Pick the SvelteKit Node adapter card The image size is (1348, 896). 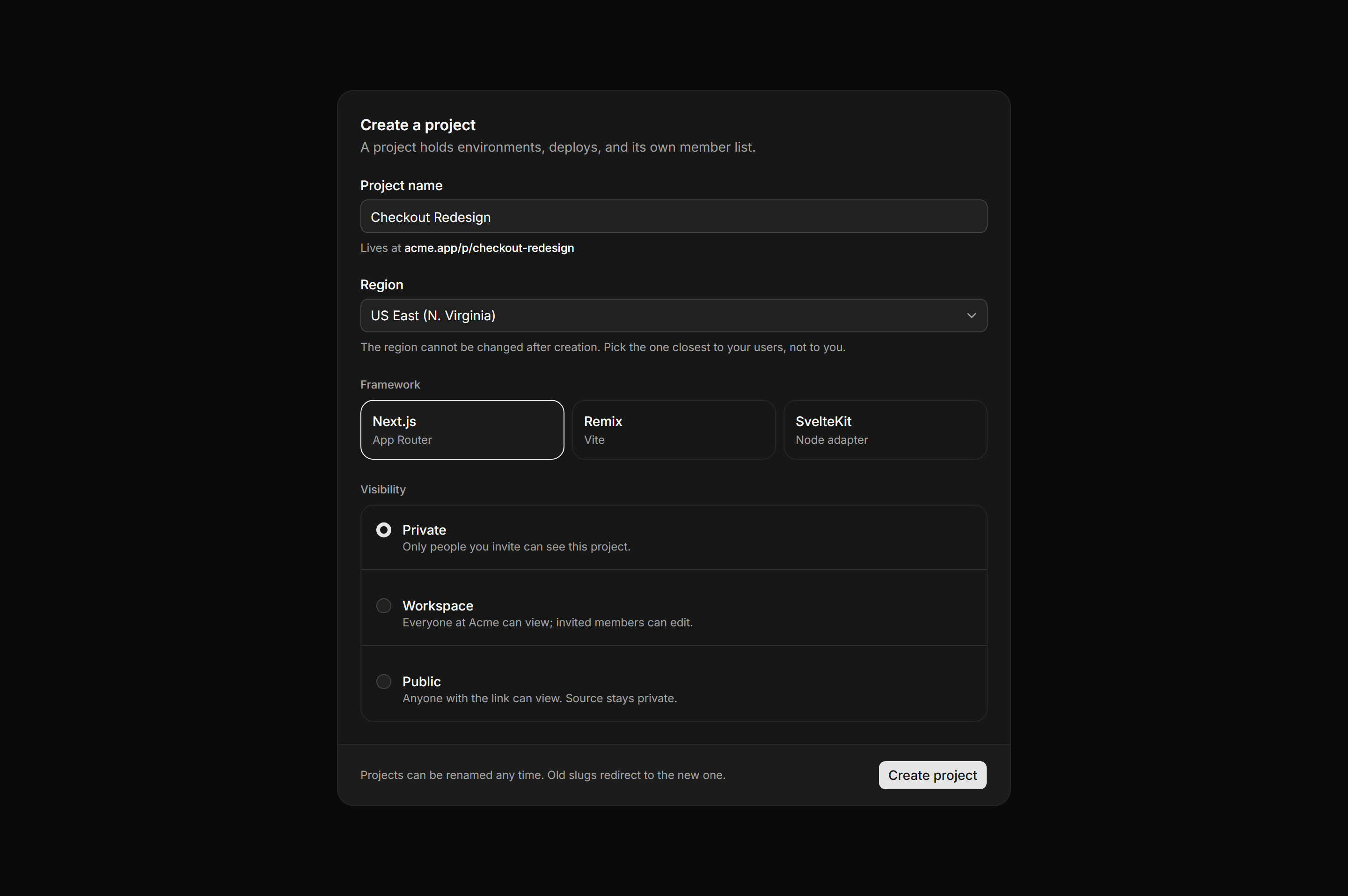click(886, 430)
